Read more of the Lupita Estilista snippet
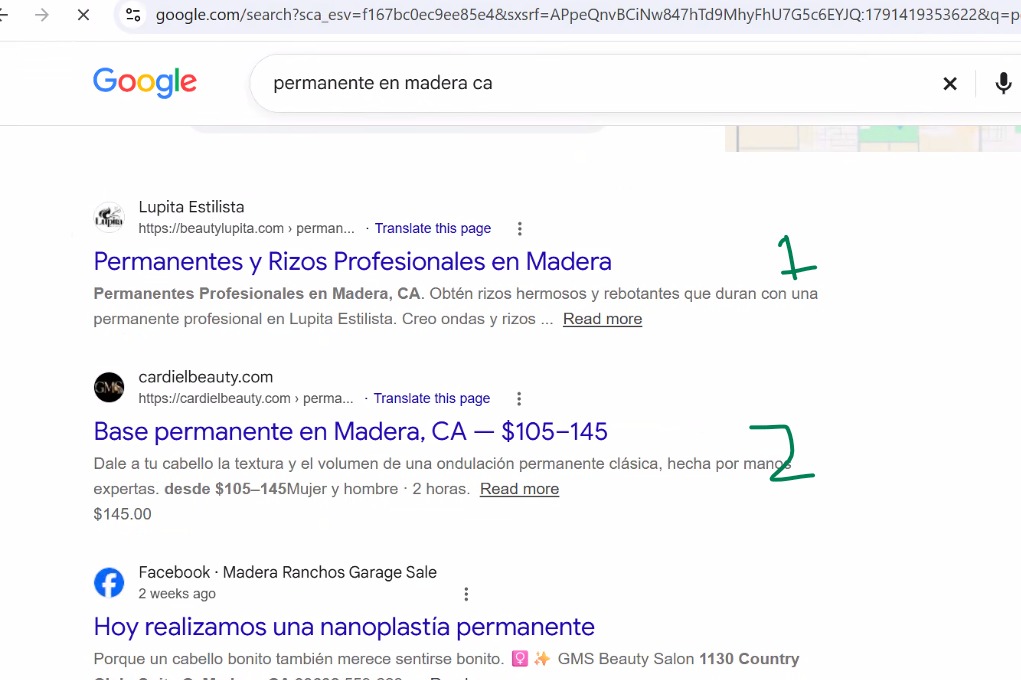1021x680 pixels. [x=602, y=319]
